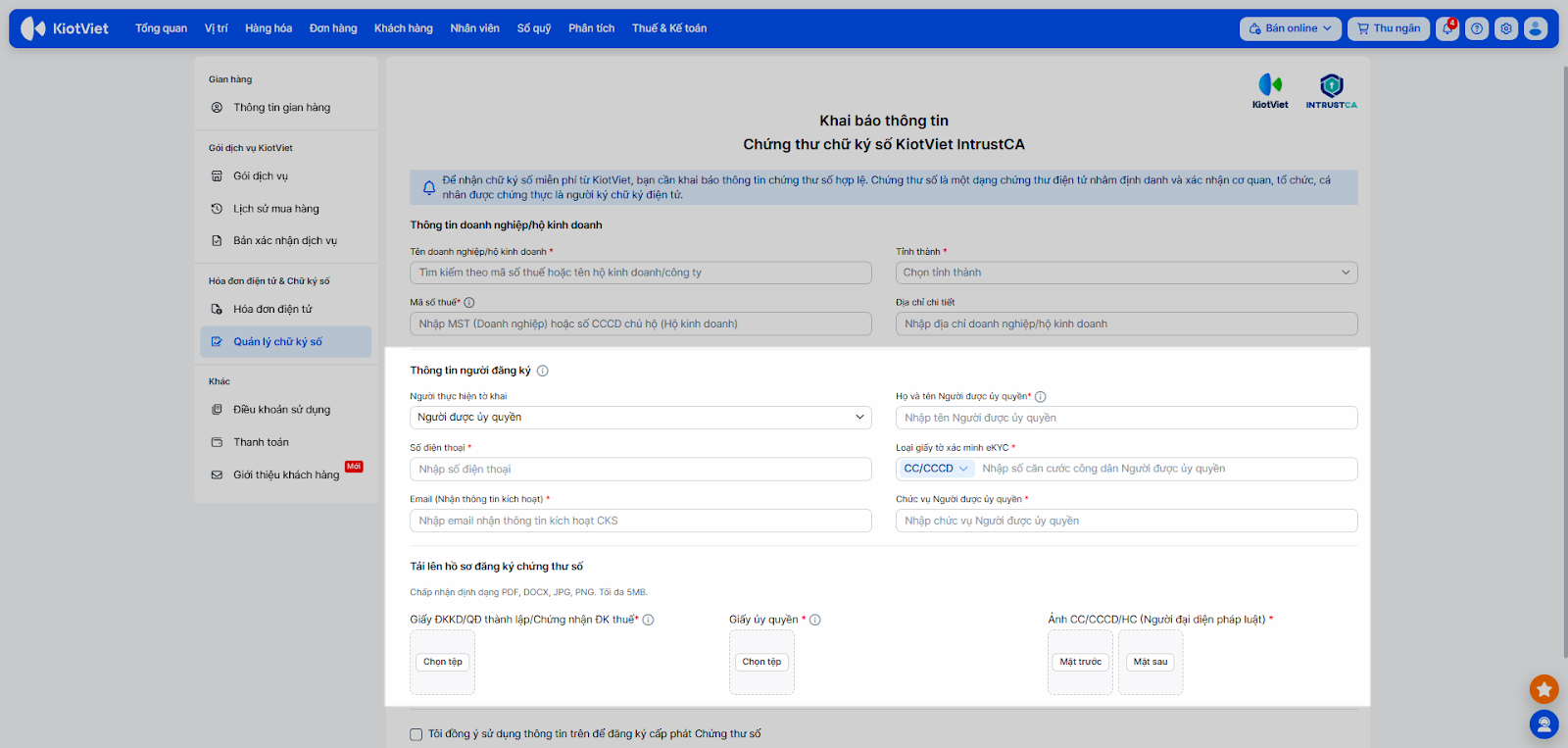Screen dimensions: 1568x748
Task: Go to Hóa đơn điện tử
Action: click(x=286, y=310)
